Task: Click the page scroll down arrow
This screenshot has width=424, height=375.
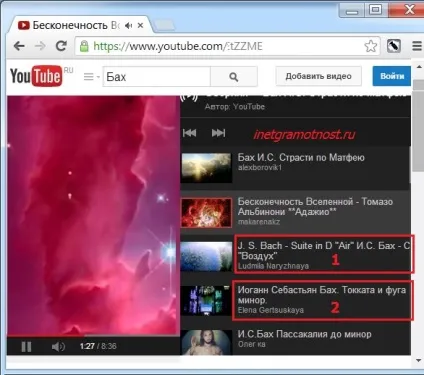Action: (x=419, y=360)
